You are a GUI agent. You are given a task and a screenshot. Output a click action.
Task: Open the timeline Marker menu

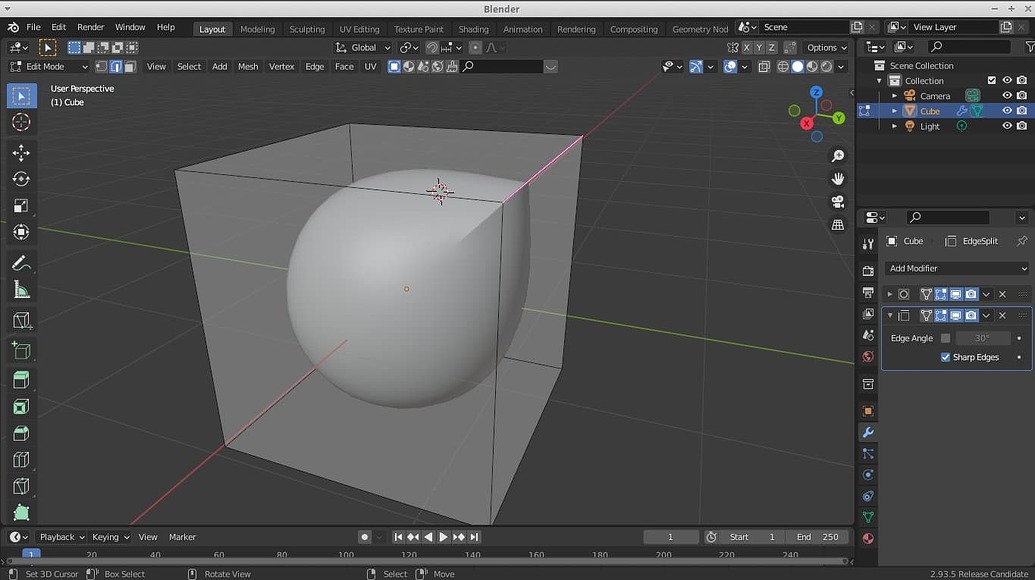(182, 537)
